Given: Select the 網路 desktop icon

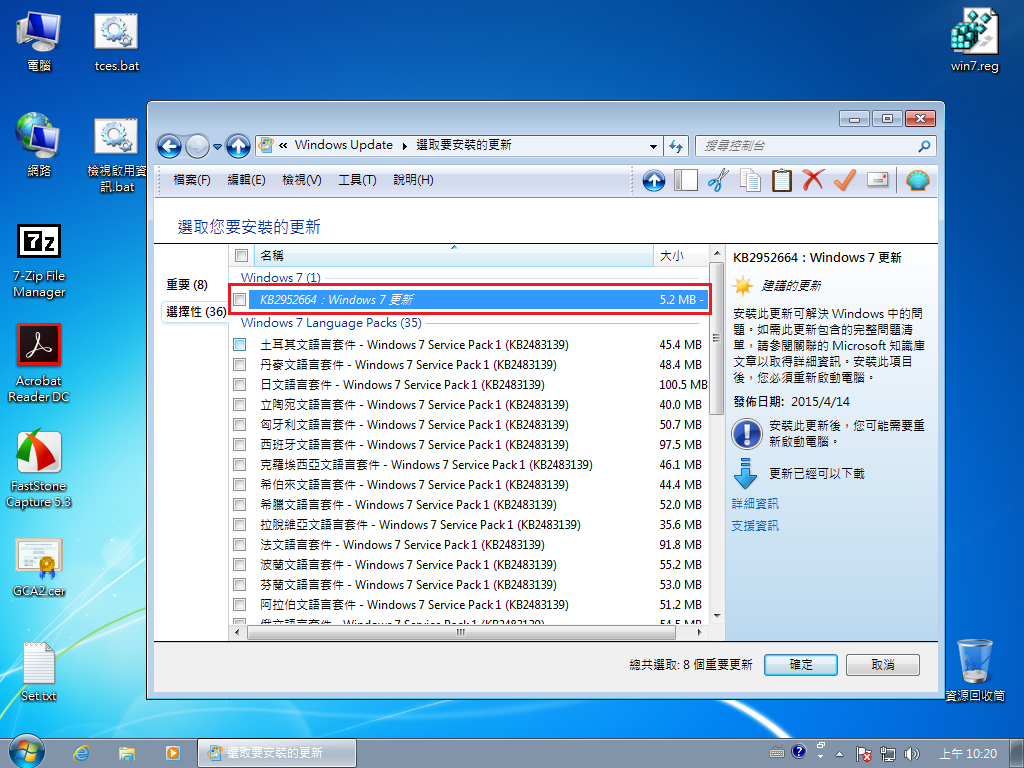Looking at the screenshot, I should (x=39, y=145).
